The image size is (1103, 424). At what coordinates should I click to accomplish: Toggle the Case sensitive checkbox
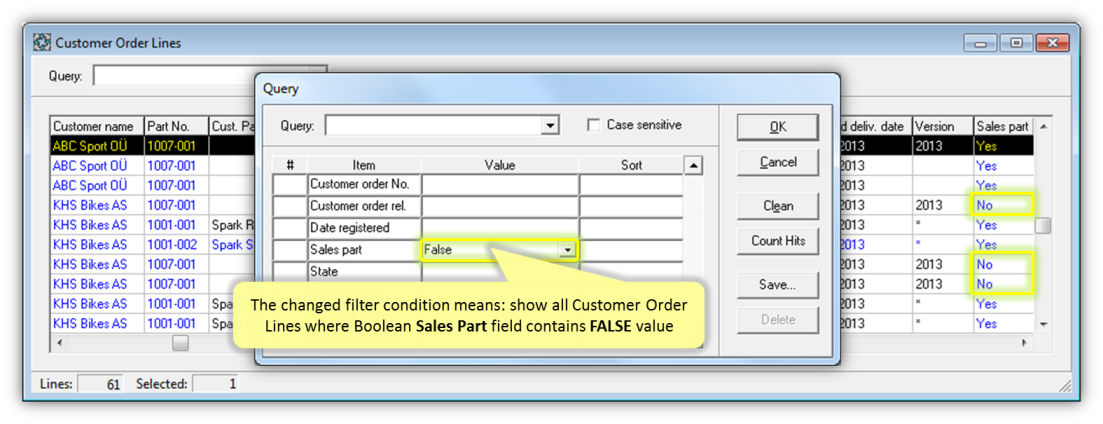pyautogui.click(x=594, y=125)
